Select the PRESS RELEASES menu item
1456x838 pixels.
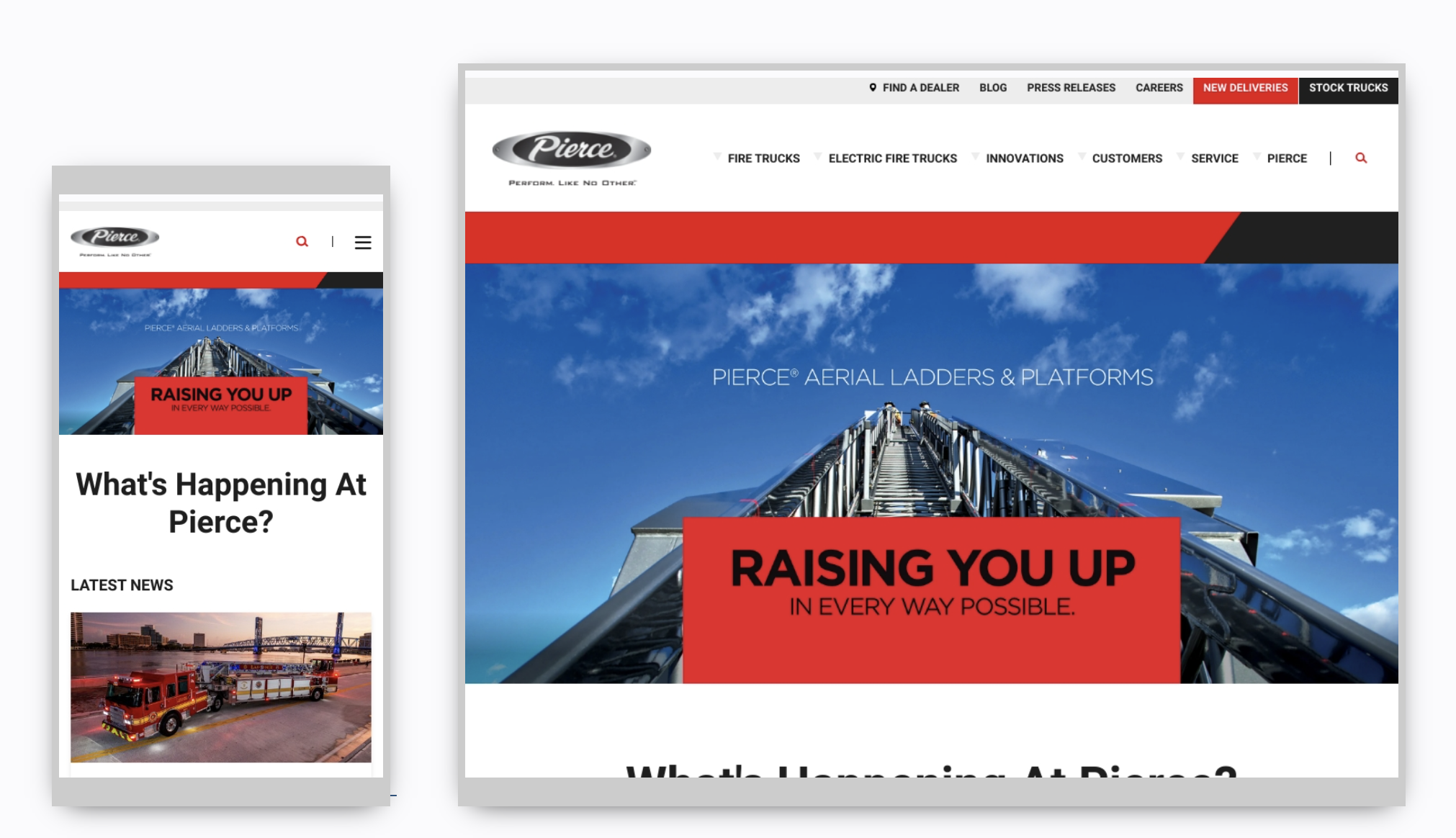click(x=1071, y=88)
